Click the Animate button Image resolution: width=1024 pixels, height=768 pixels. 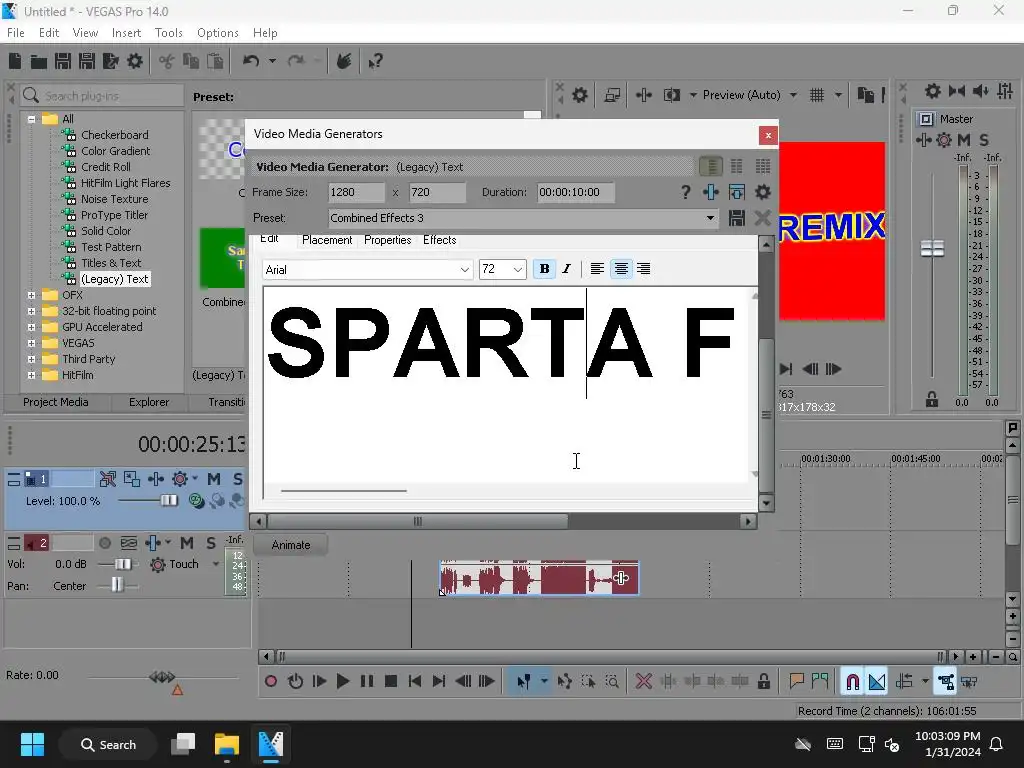click(x=291, y=545)
